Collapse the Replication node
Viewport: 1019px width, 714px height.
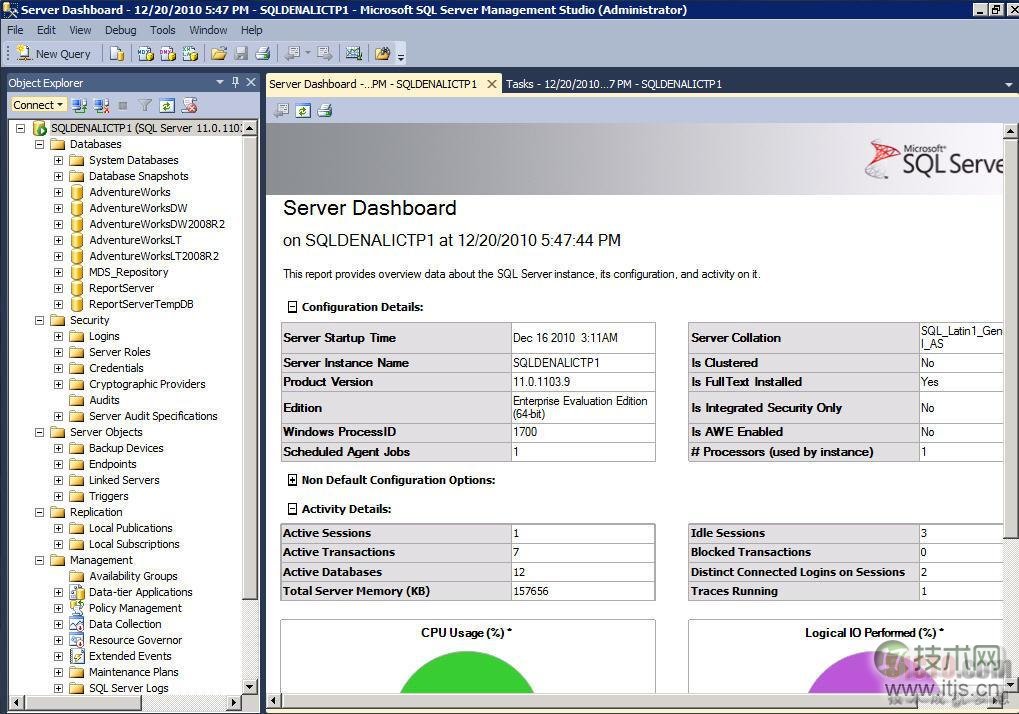pos(40,513)
